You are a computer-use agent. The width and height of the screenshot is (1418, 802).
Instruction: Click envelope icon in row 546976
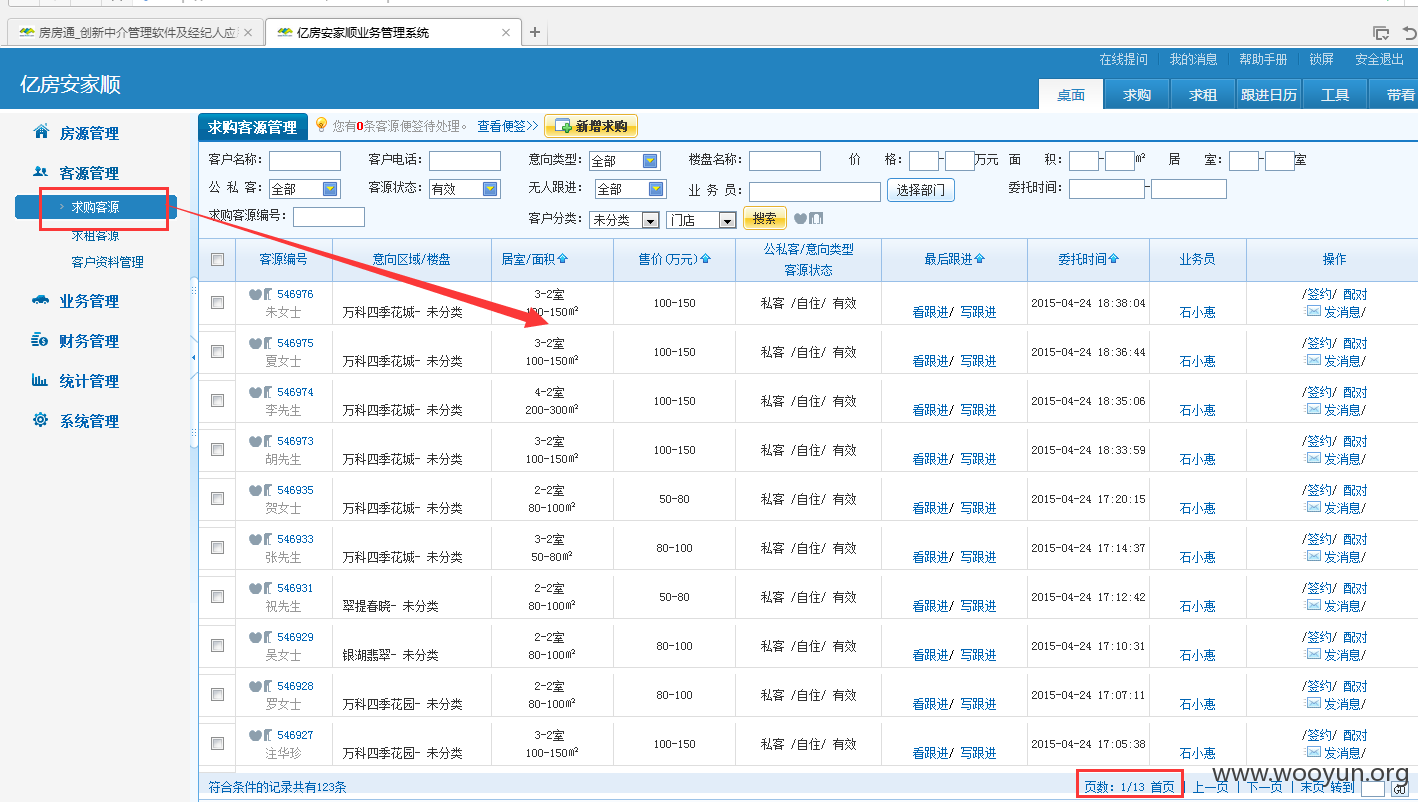tap(1313, 311)
